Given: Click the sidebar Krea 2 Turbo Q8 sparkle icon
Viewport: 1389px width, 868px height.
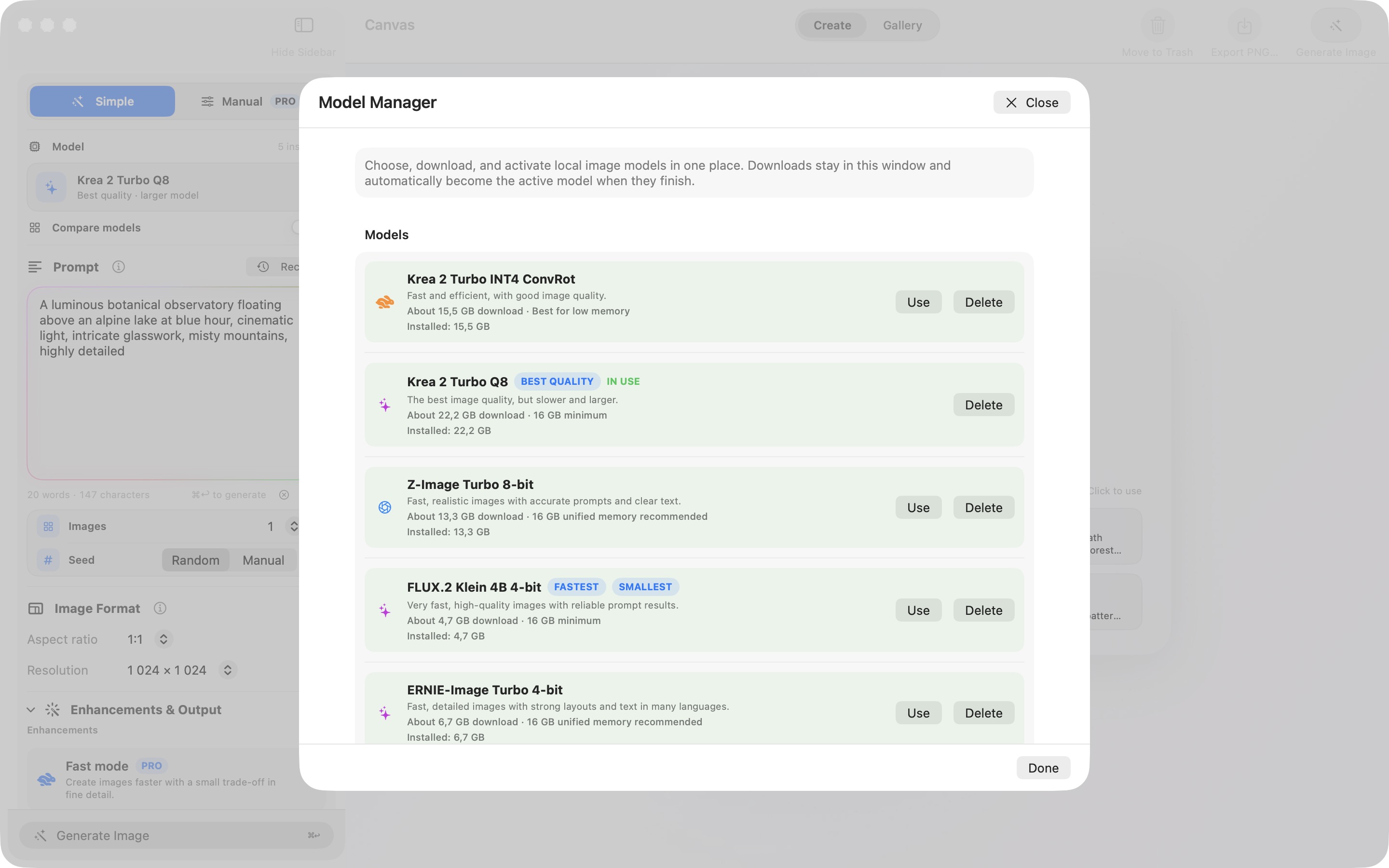Looking at the screenshot, I should [51, 187].
